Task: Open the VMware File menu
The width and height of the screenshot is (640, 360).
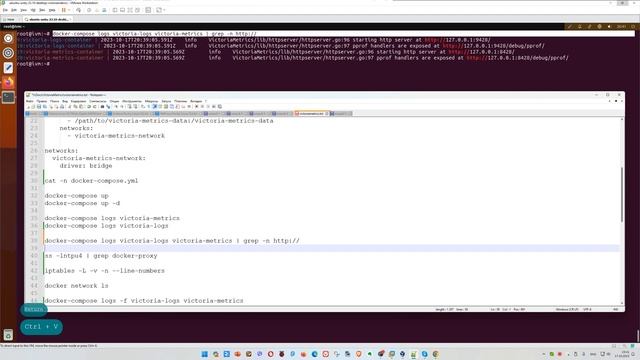Action: pos(5,10)
